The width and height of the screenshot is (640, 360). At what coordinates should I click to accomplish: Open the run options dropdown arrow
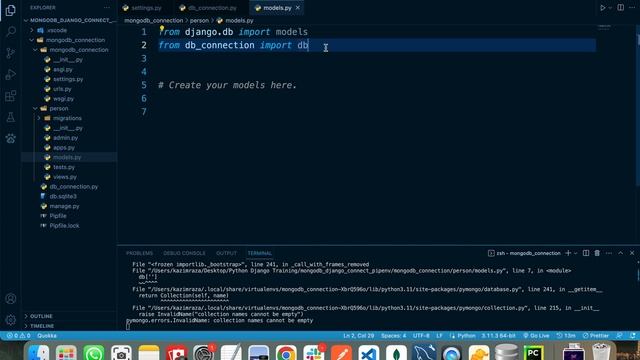coord(610,8)
